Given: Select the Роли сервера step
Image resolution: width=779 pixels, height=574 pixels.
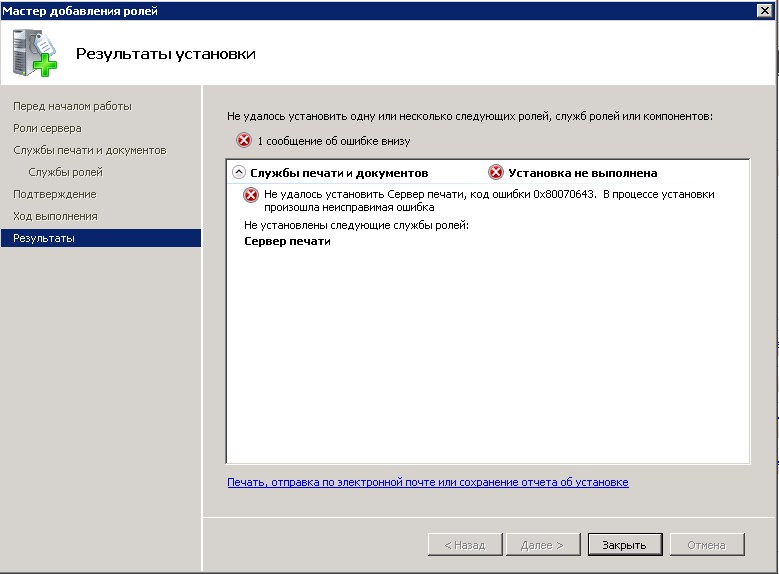Looking at the screenshot, I should pos(47,128).
